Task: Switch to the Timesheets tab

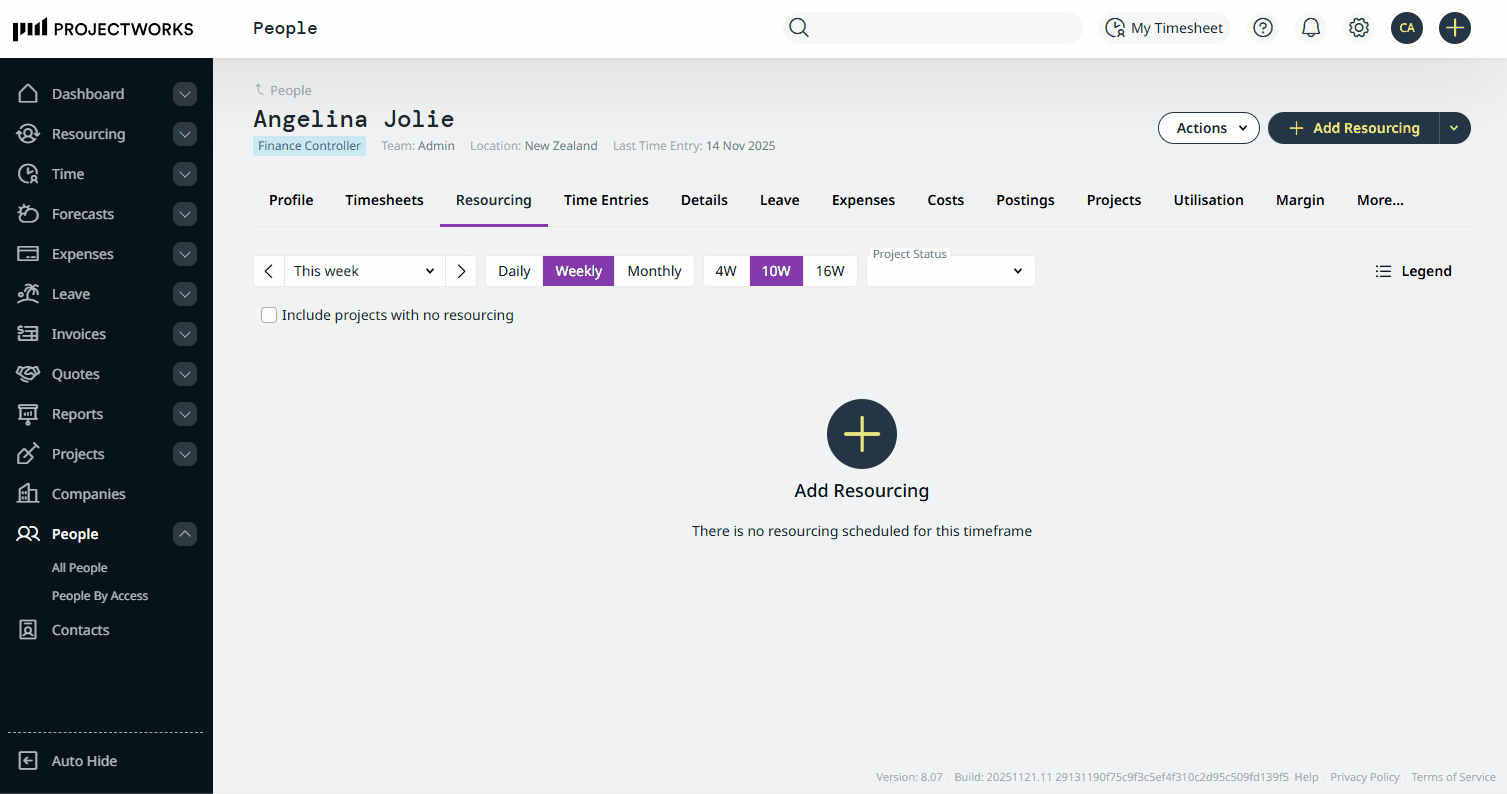Action: [384, 199]
